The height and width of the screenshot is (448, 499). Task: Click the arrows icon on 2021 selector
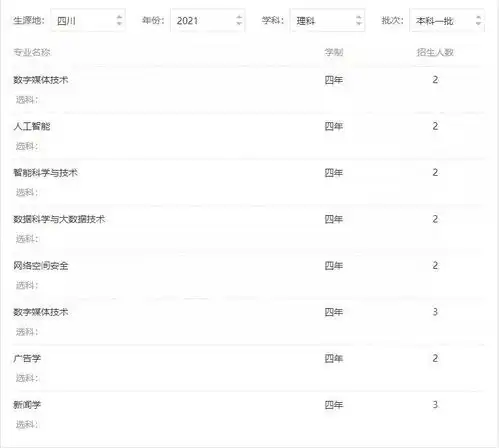(239, 21)
